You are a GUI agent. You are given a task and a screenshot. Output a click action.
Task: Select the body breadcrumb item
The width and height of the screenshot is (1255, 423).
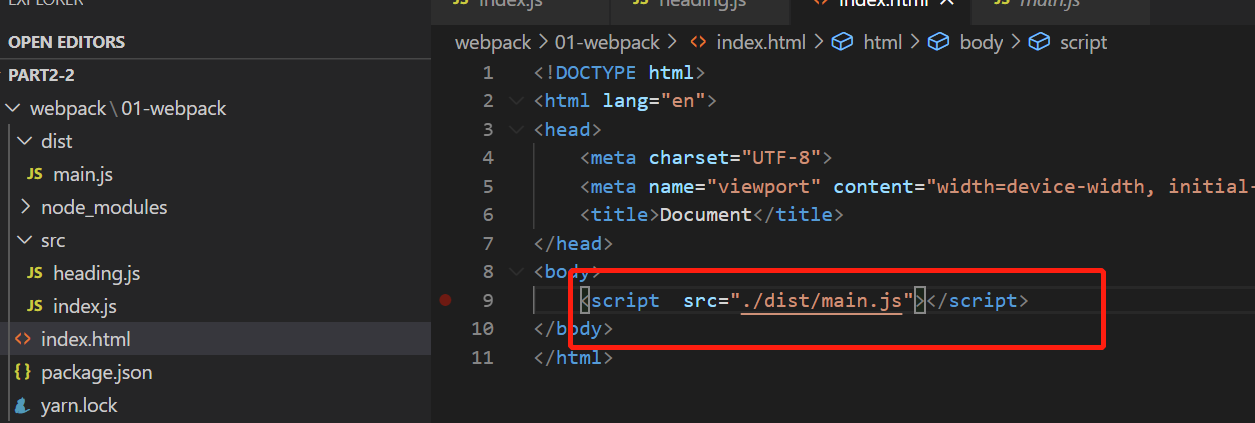click(981, 42)
